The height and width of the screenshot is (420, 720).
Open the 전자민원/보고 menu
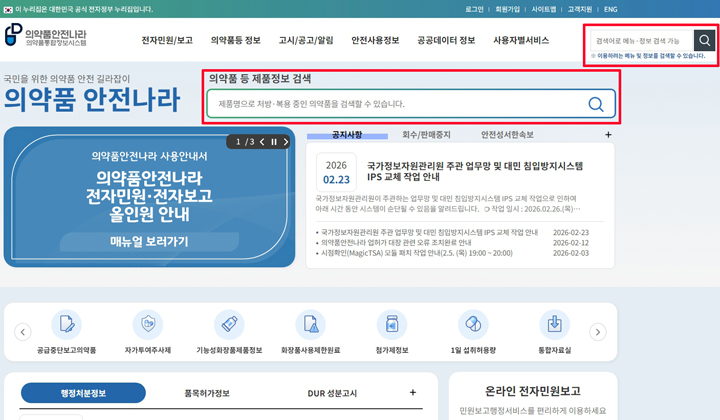[x=167, y=40]
